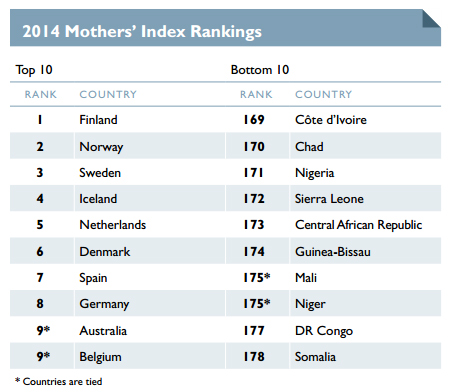Select Côte d'Ivoire in the Bottom 10
Screen dimensions: 450x392
(x=331, y=120)
